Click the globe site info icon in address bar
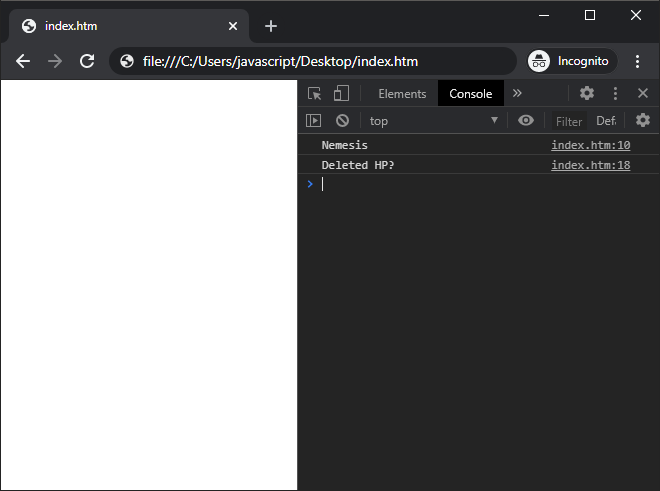660x491 pixels. (127, 61)
